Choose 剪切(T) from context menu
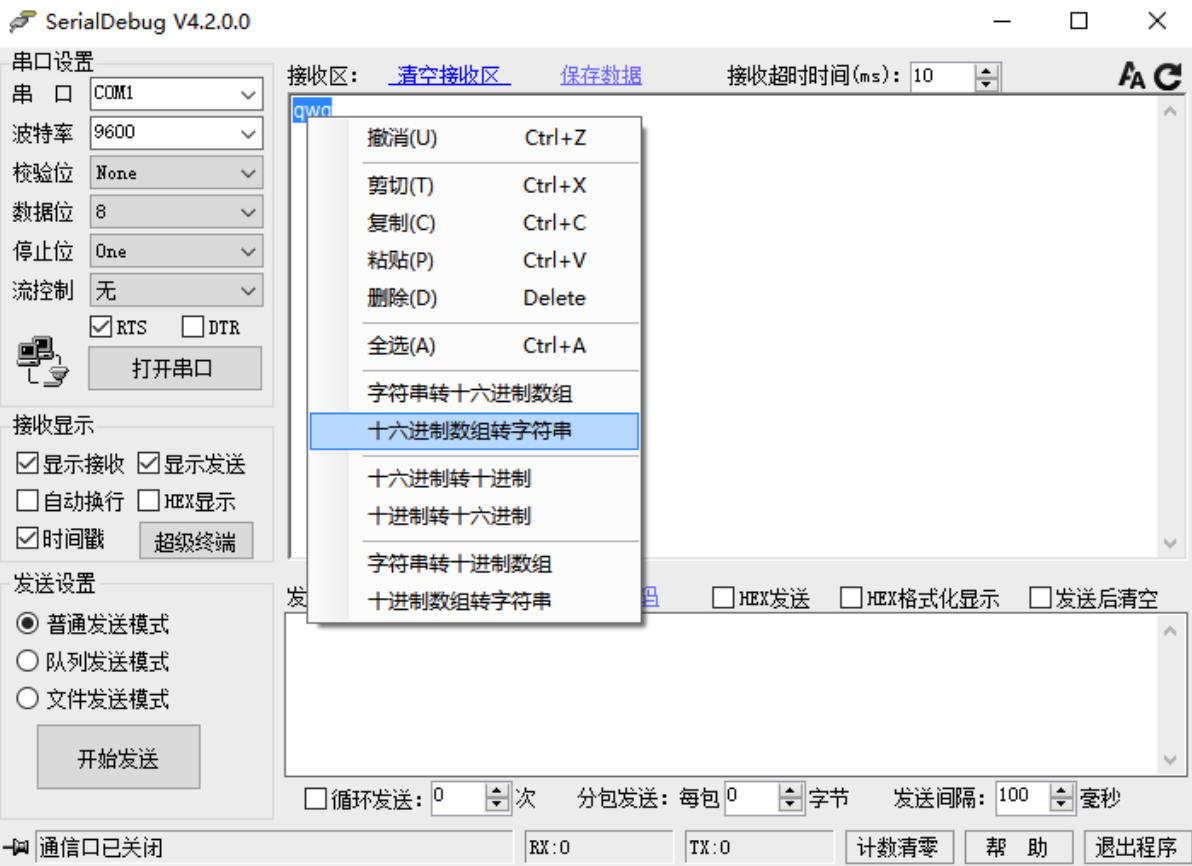This screenshot has height=866, width=1192. (x=474, y=186)
